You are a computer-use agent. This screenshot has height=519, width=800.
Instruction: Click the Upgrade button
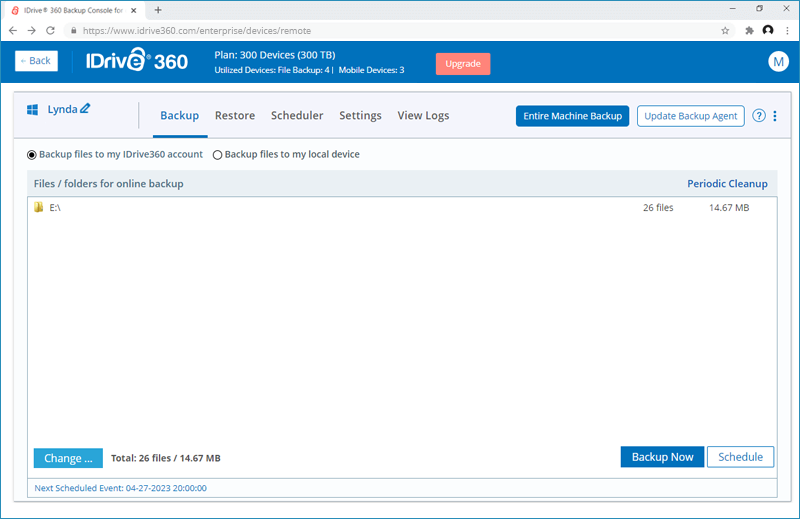463,64
